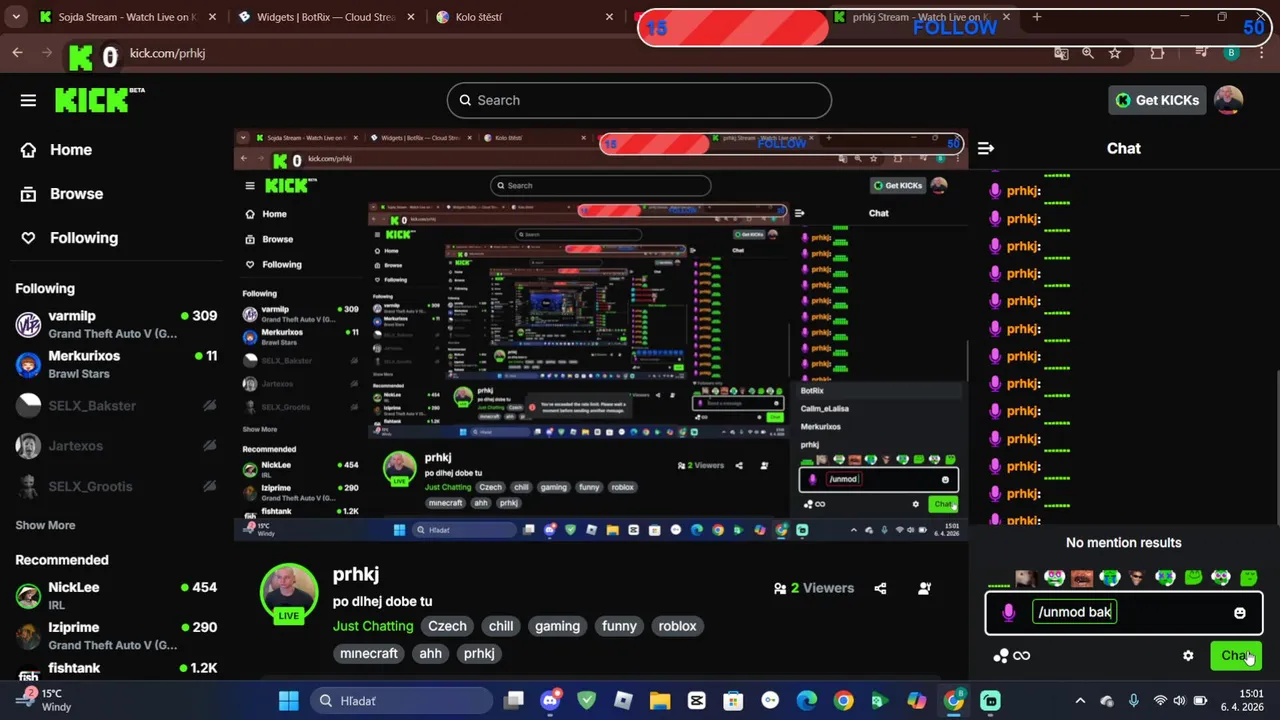Open File Explorer from the taskbar
This screenshot has width=1280, height=720.
659,700
